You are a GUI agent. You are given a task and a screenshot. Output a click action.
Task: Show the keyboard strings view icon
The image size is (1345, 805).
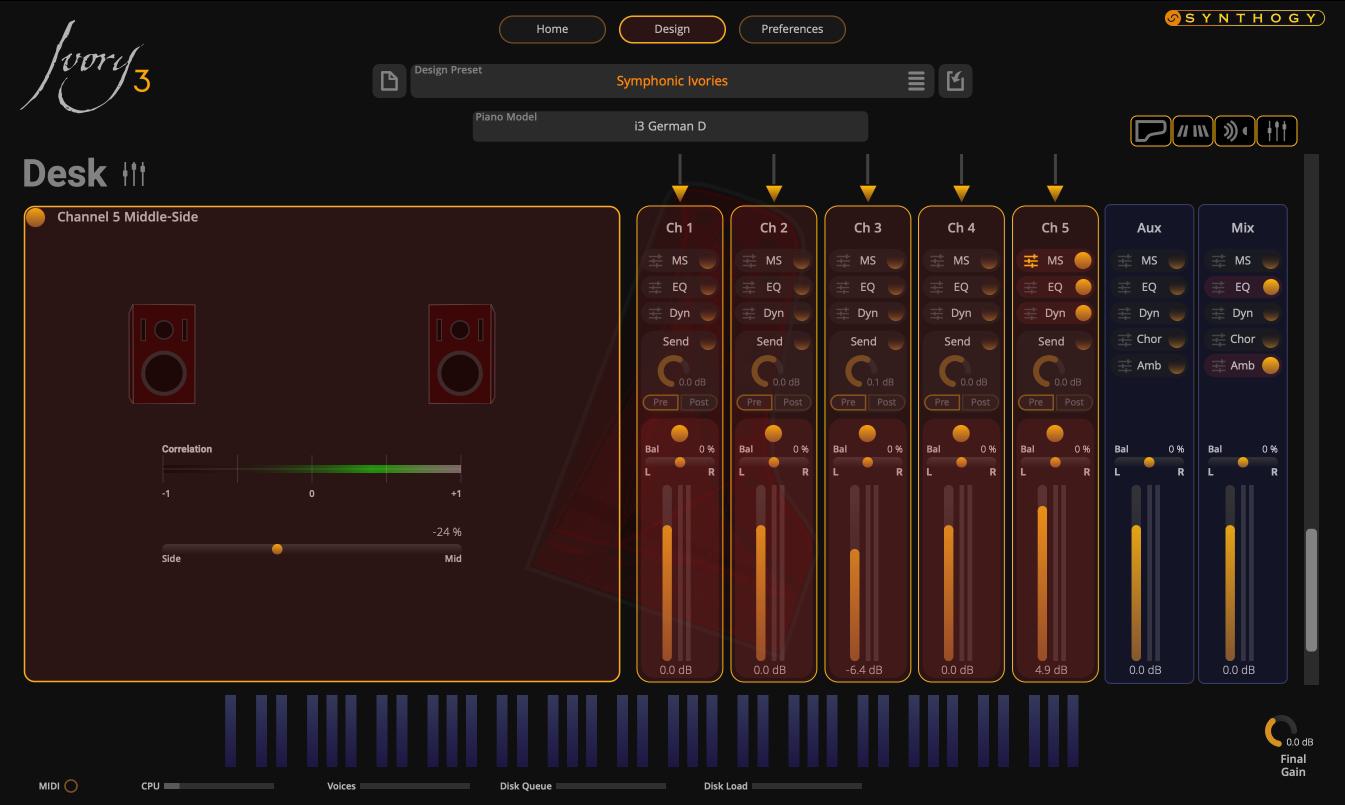[x=1193, y=131]
